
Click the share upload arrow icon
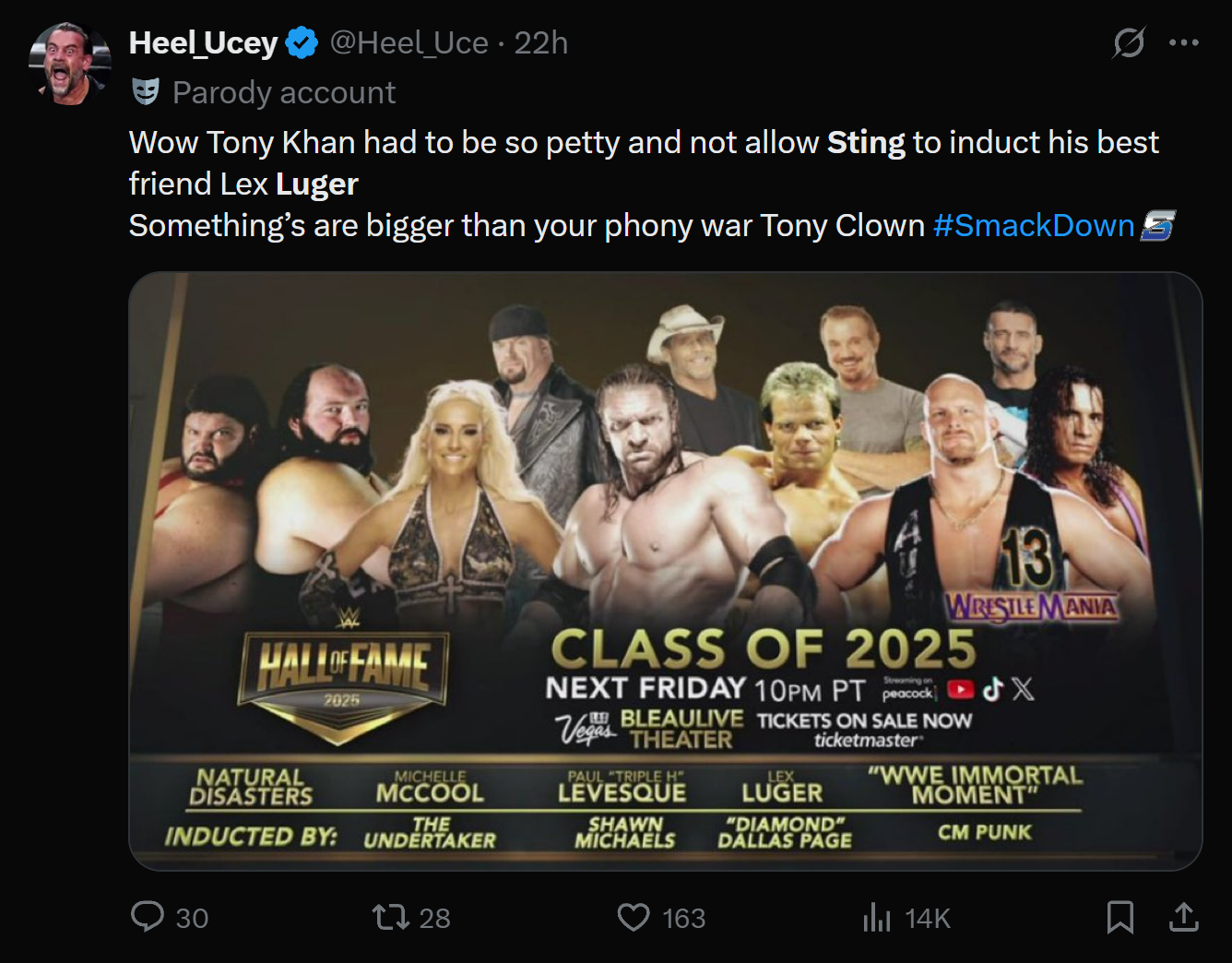1183,917
